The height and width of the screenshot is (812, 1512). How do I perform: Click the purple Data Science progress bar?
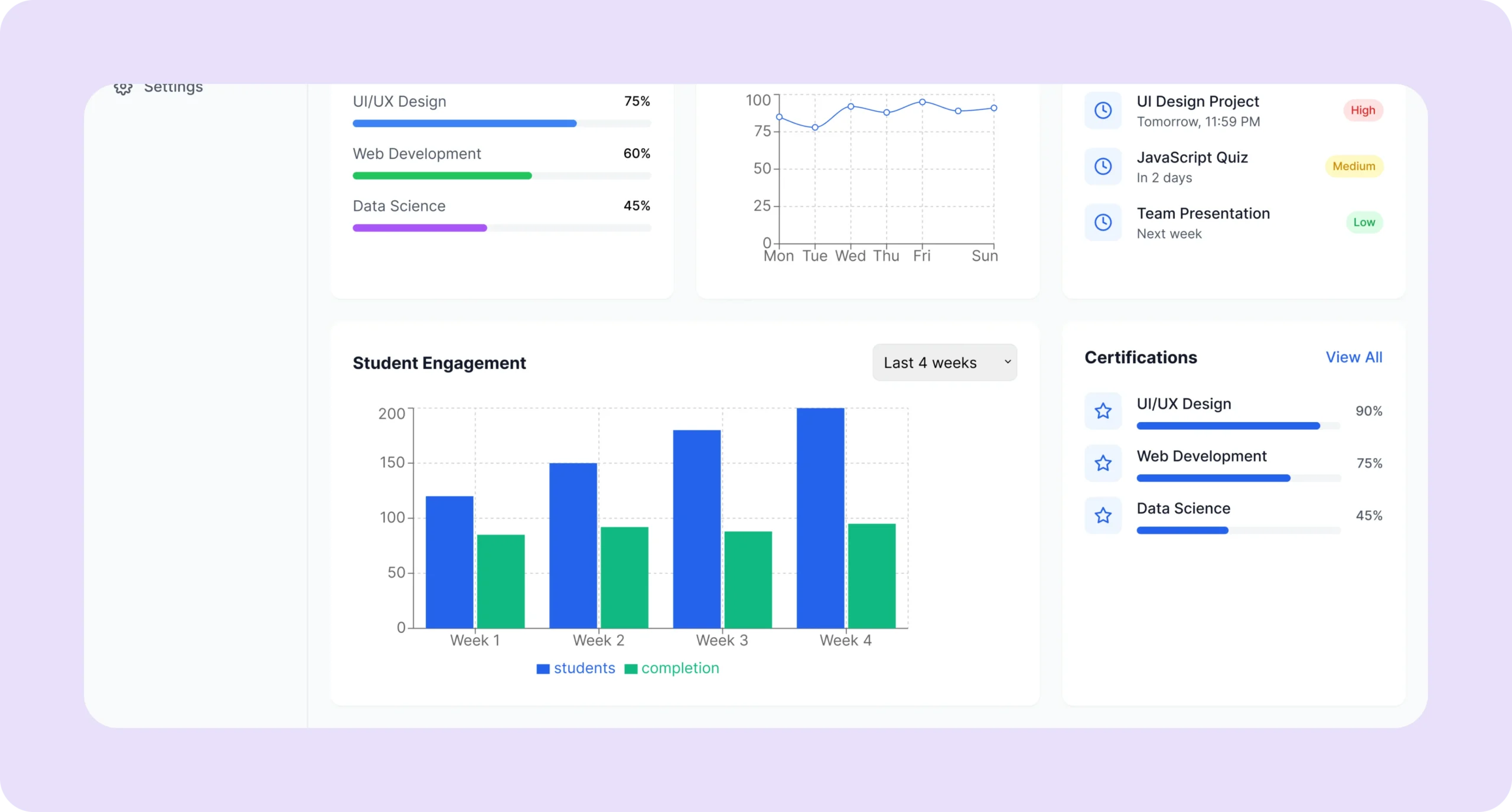coord(420,228)
